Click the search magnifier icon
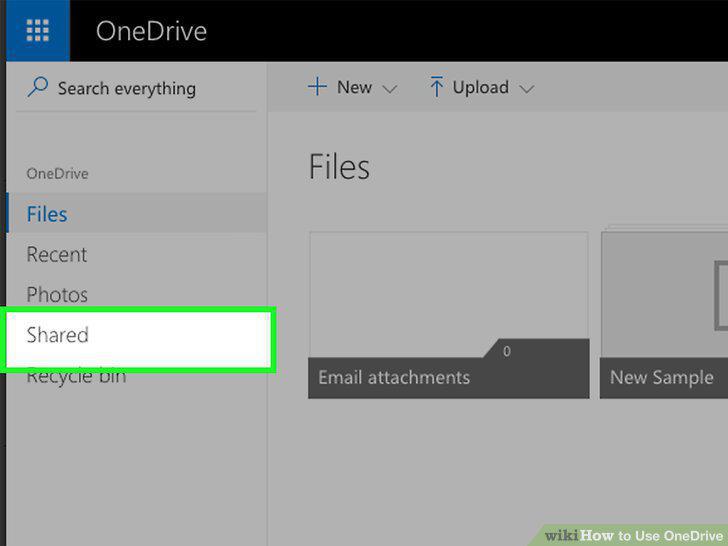The width and height of the screenshot is (728, 546). point(38,87)
